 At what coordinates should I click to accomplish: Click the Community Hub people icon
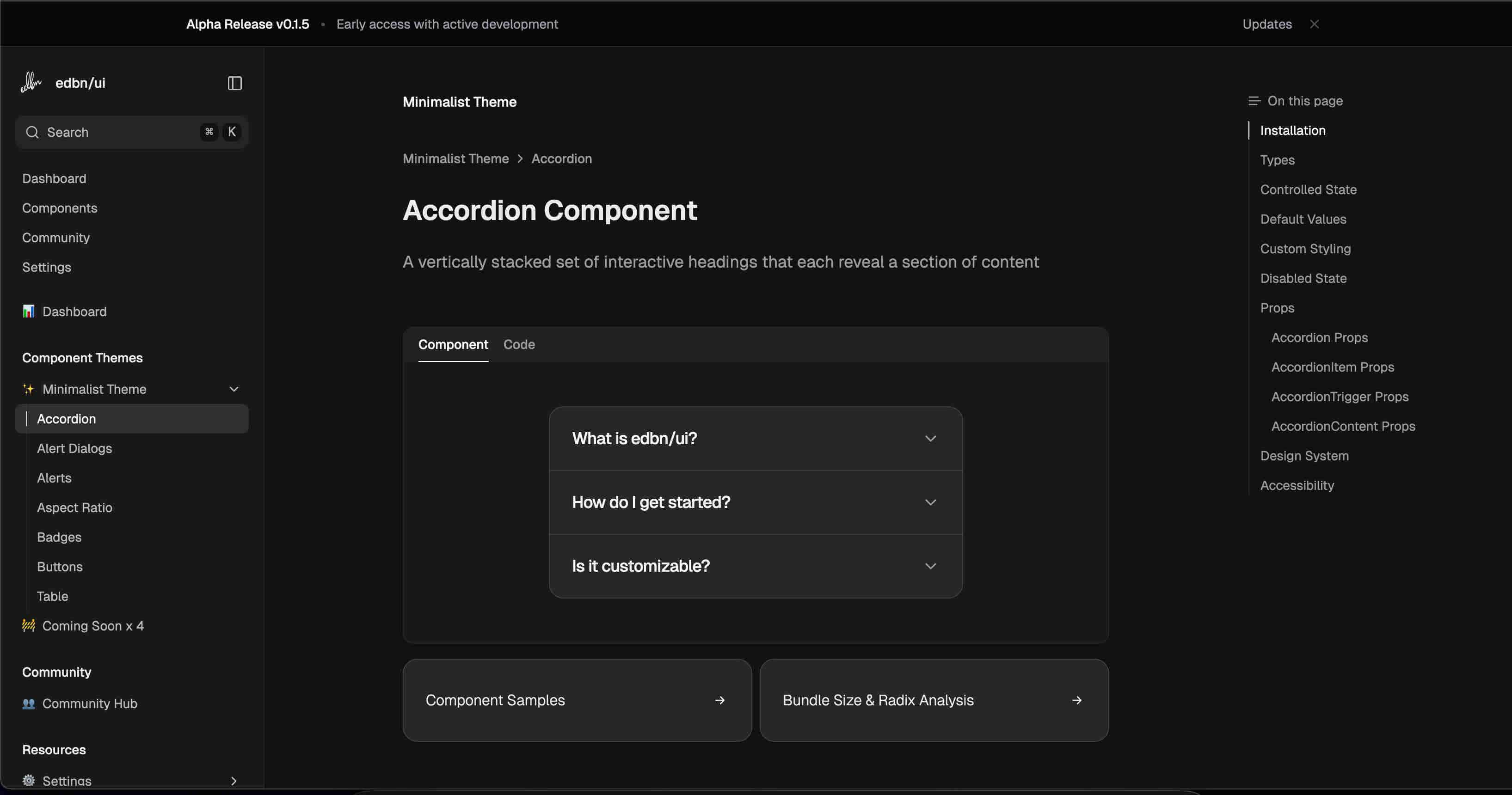[x=28, y=703]
